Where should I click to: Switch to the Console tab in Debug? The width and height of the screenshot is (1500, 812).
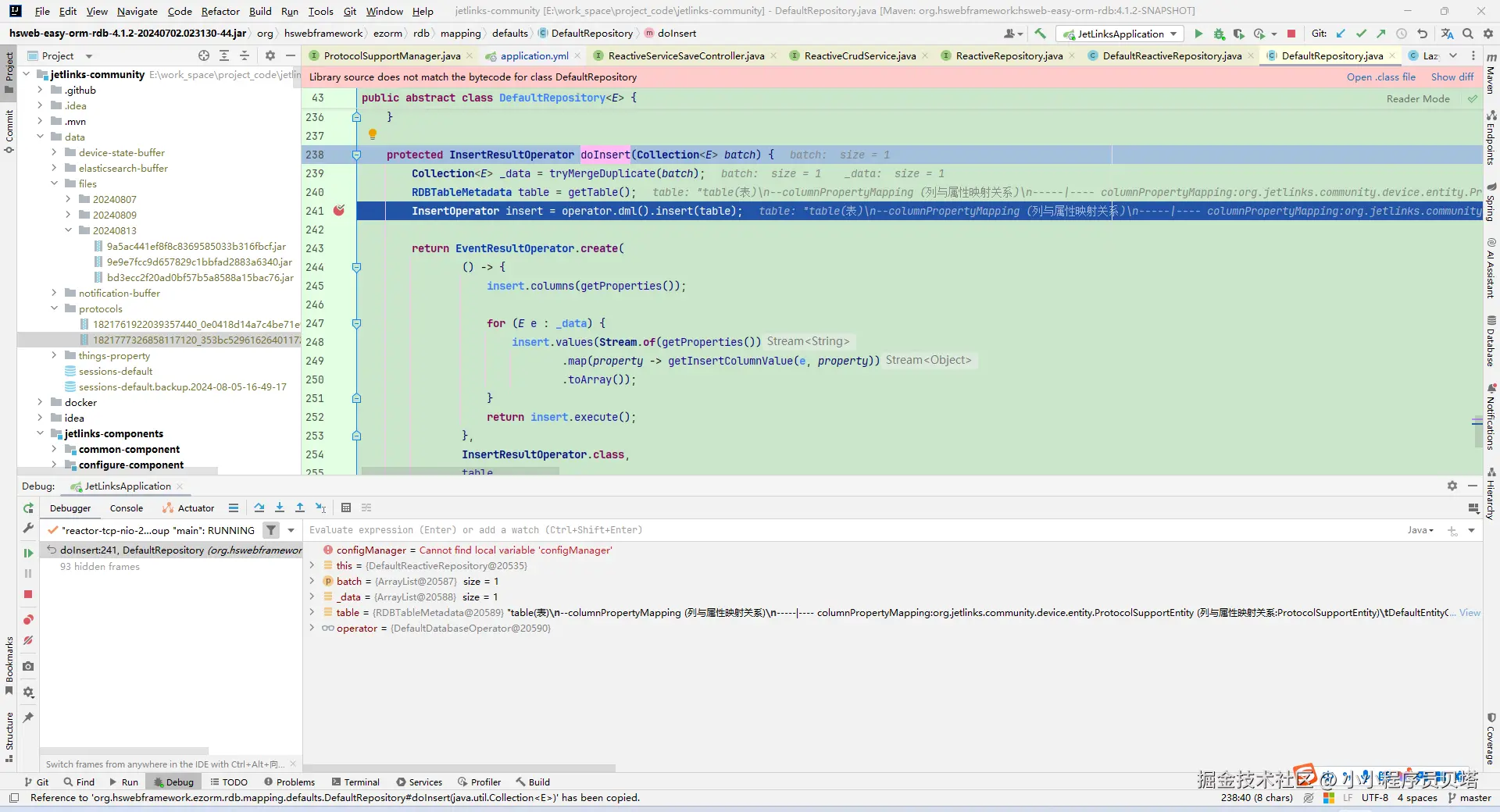[x=127, y=508]
